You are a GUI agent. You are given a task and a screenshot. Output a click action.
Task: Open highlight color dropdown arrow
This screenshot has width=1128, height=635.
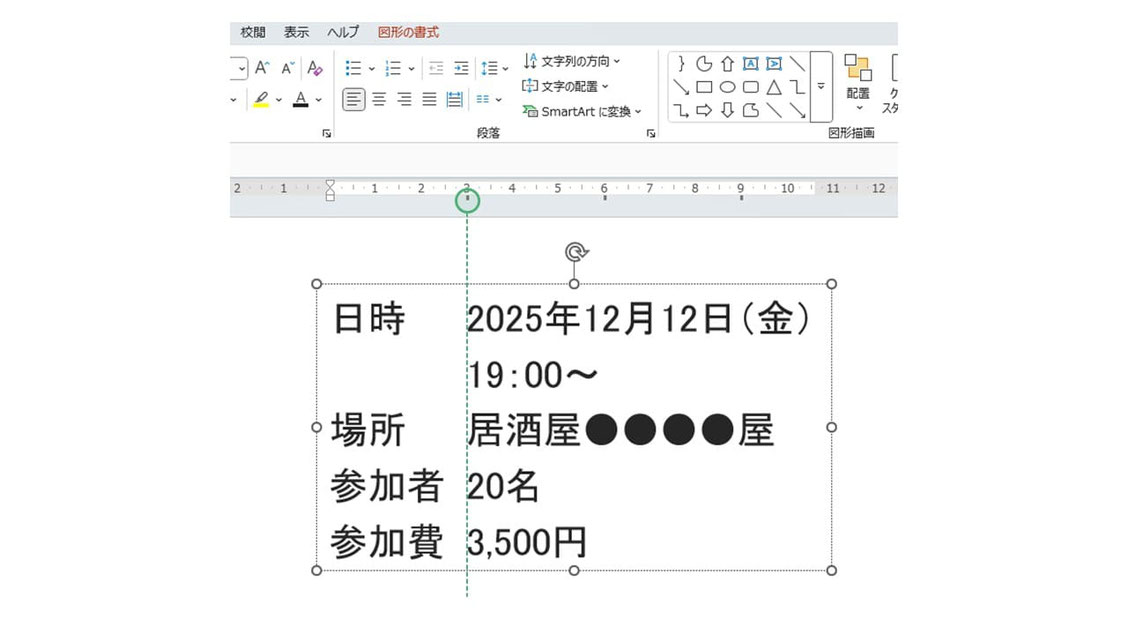coord(279,100)
